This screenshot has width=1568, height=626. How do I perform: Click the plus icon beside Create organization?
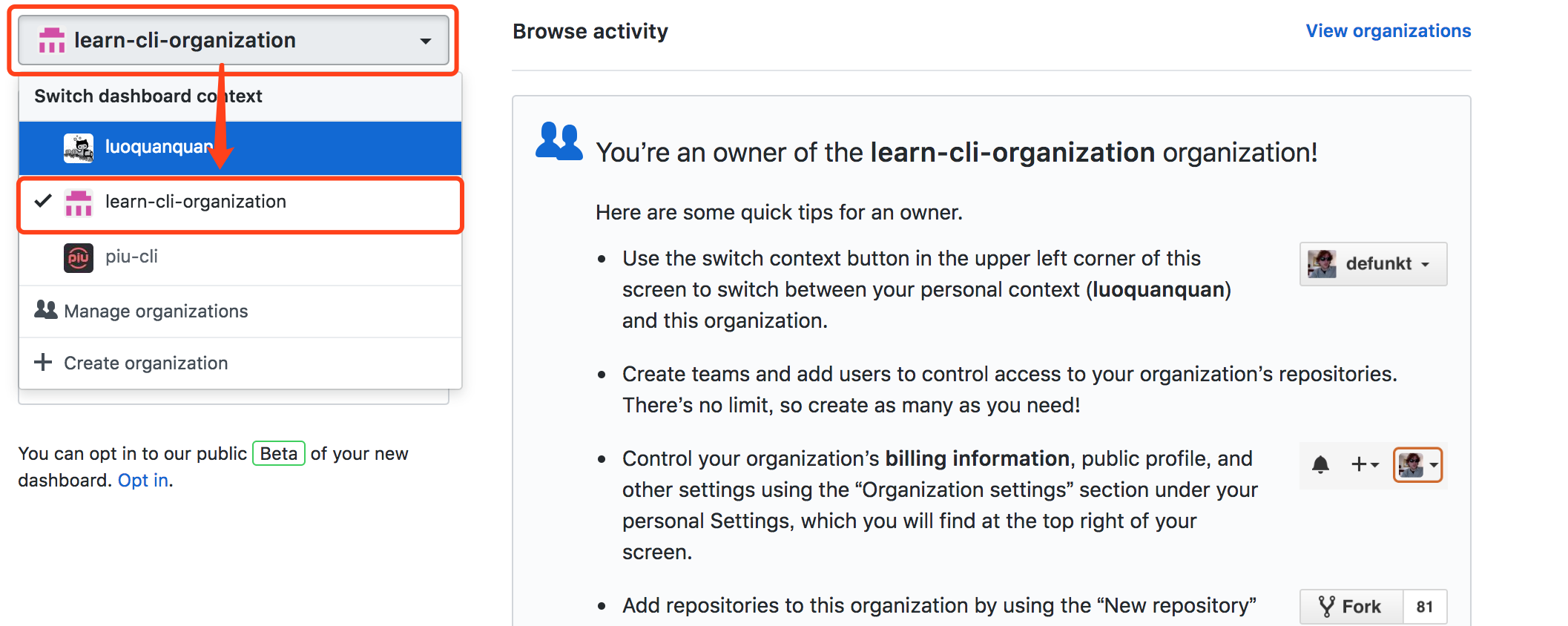tap(43, 362)
